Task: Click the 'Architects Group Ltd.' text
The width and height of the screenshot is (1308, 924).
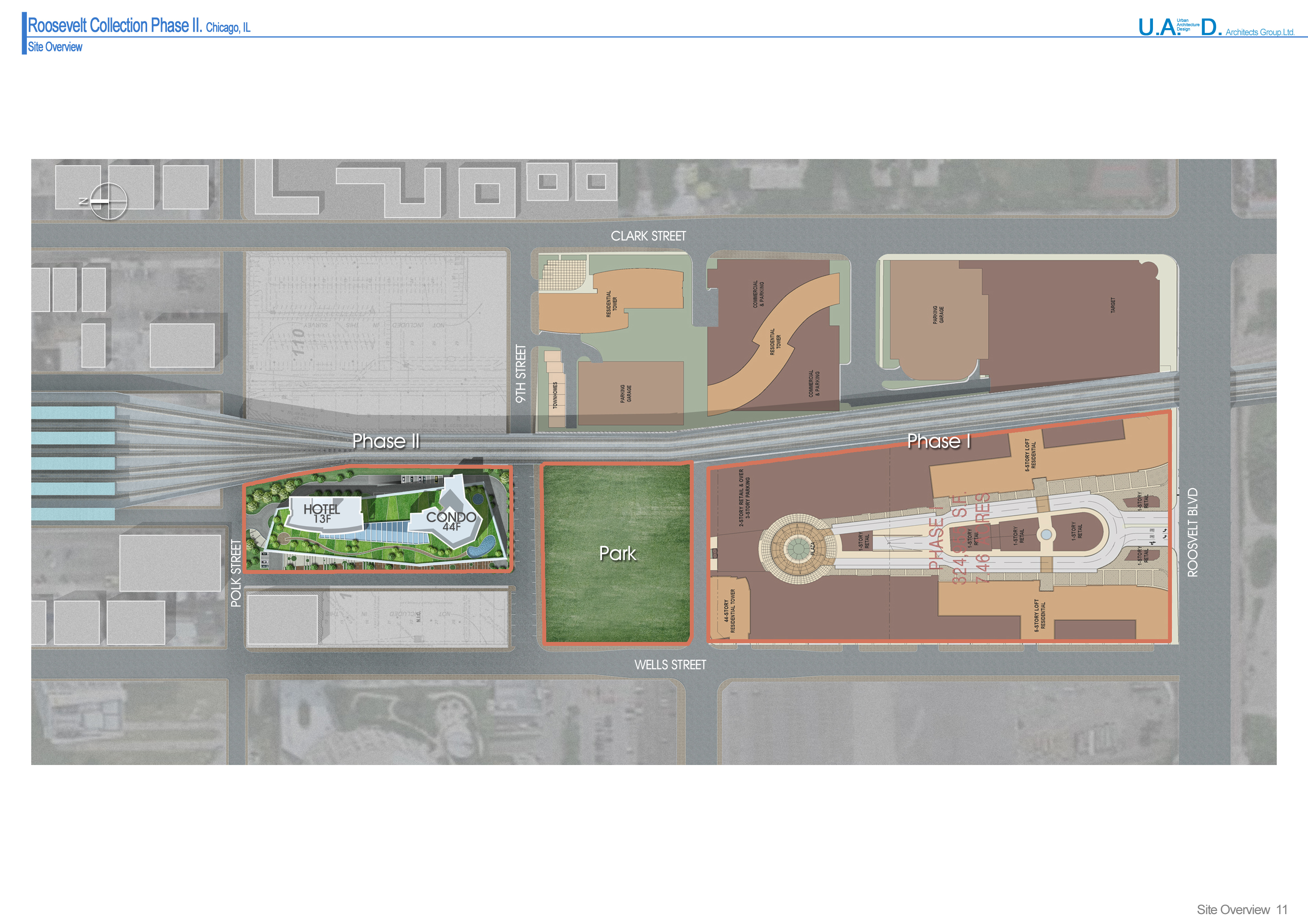Action: [x=1260, y=32]
